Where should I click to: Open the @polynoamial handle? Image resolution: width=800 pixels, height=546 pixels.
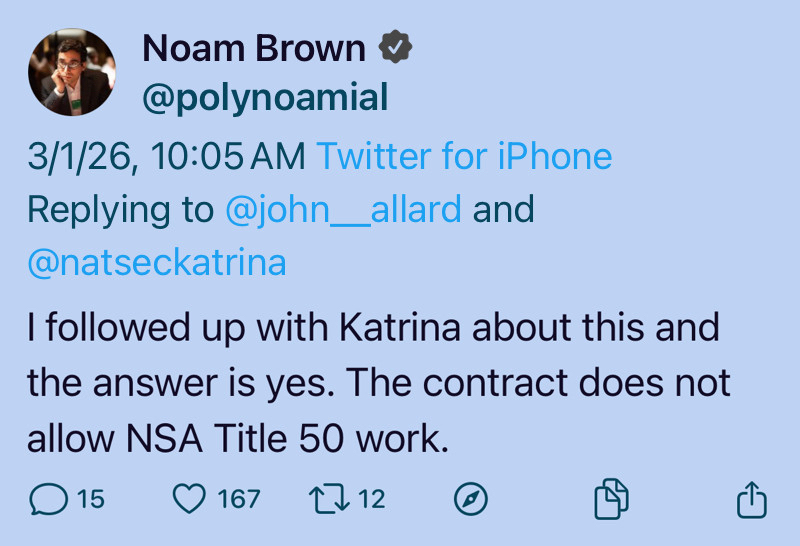click(265, 97)
